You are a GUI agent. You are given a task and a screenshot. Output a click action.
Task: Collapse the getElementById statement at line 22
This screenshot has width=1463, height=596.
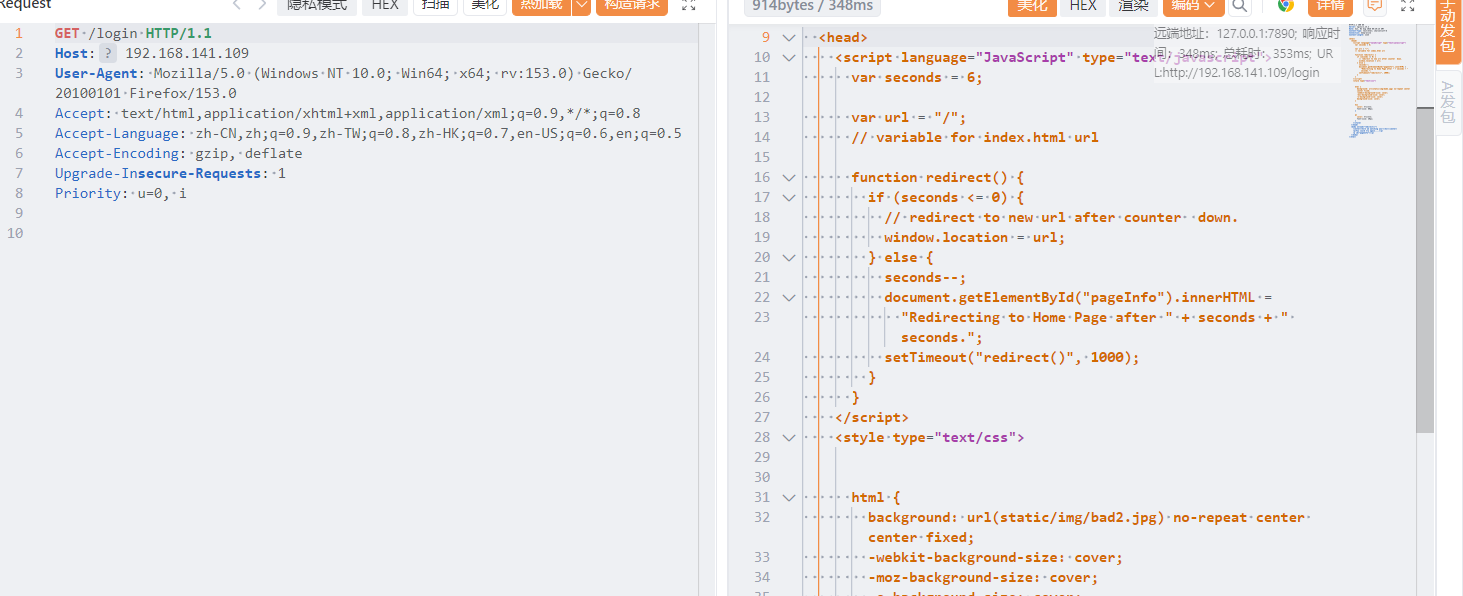point(789,298)
